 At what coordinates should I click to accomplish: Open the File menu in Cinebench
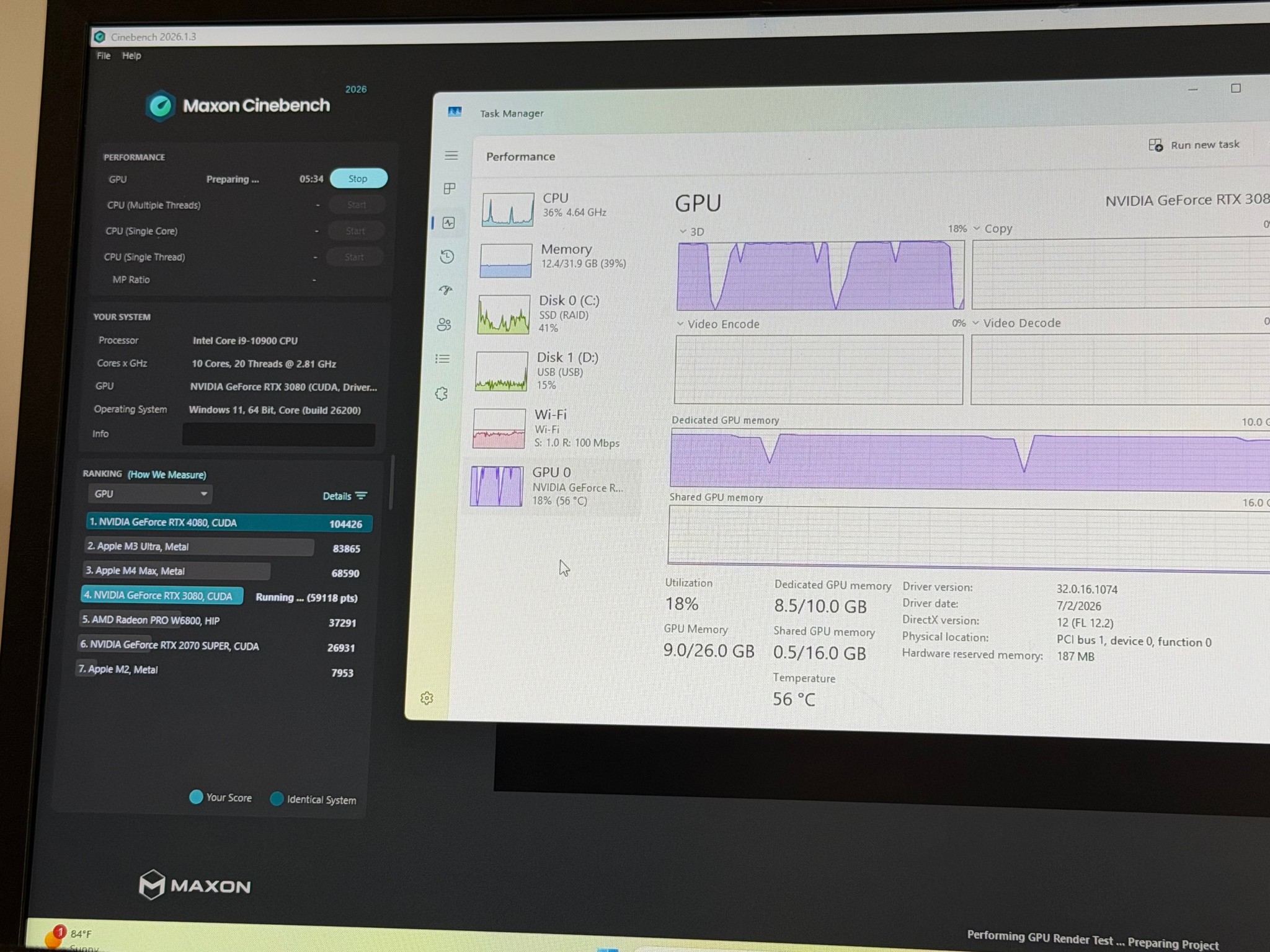tap(104, 56)
